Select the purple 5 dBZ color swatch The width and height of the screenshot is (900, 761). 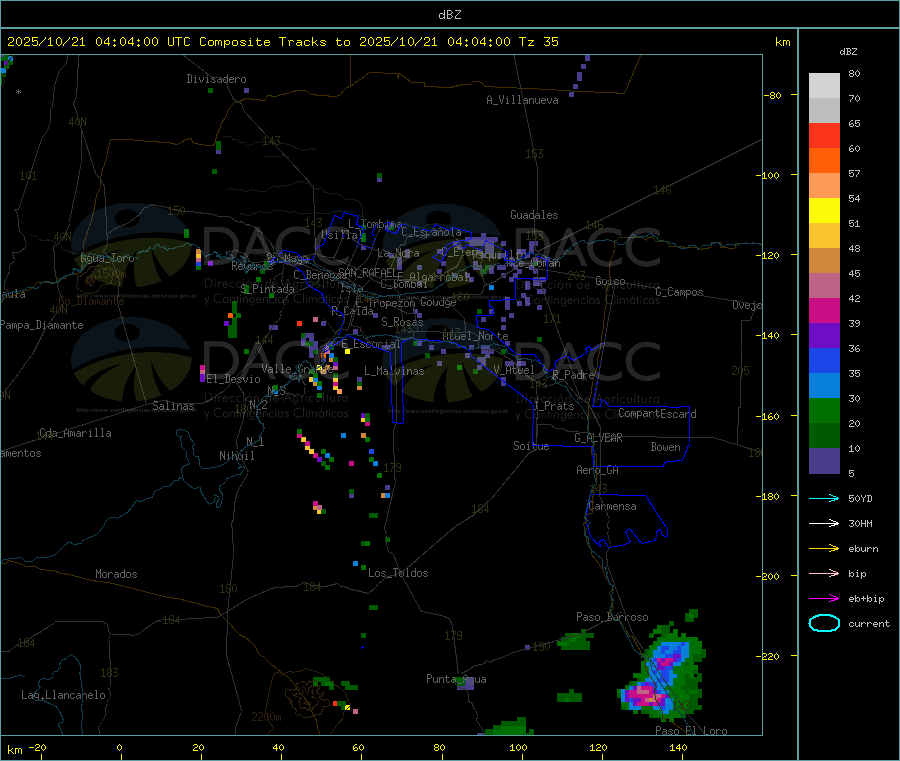click(x=824, y=461)
